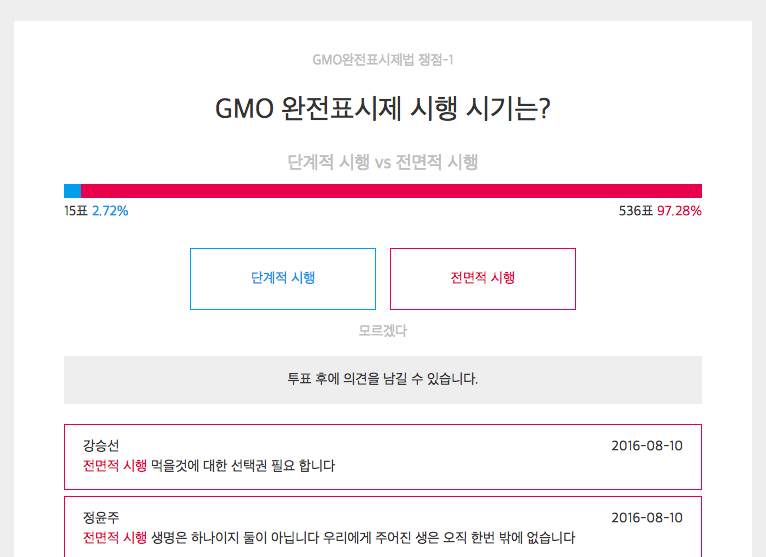The image size is (766, 557).
Task: Click the 536표 vote count
Action: (635, 211)
